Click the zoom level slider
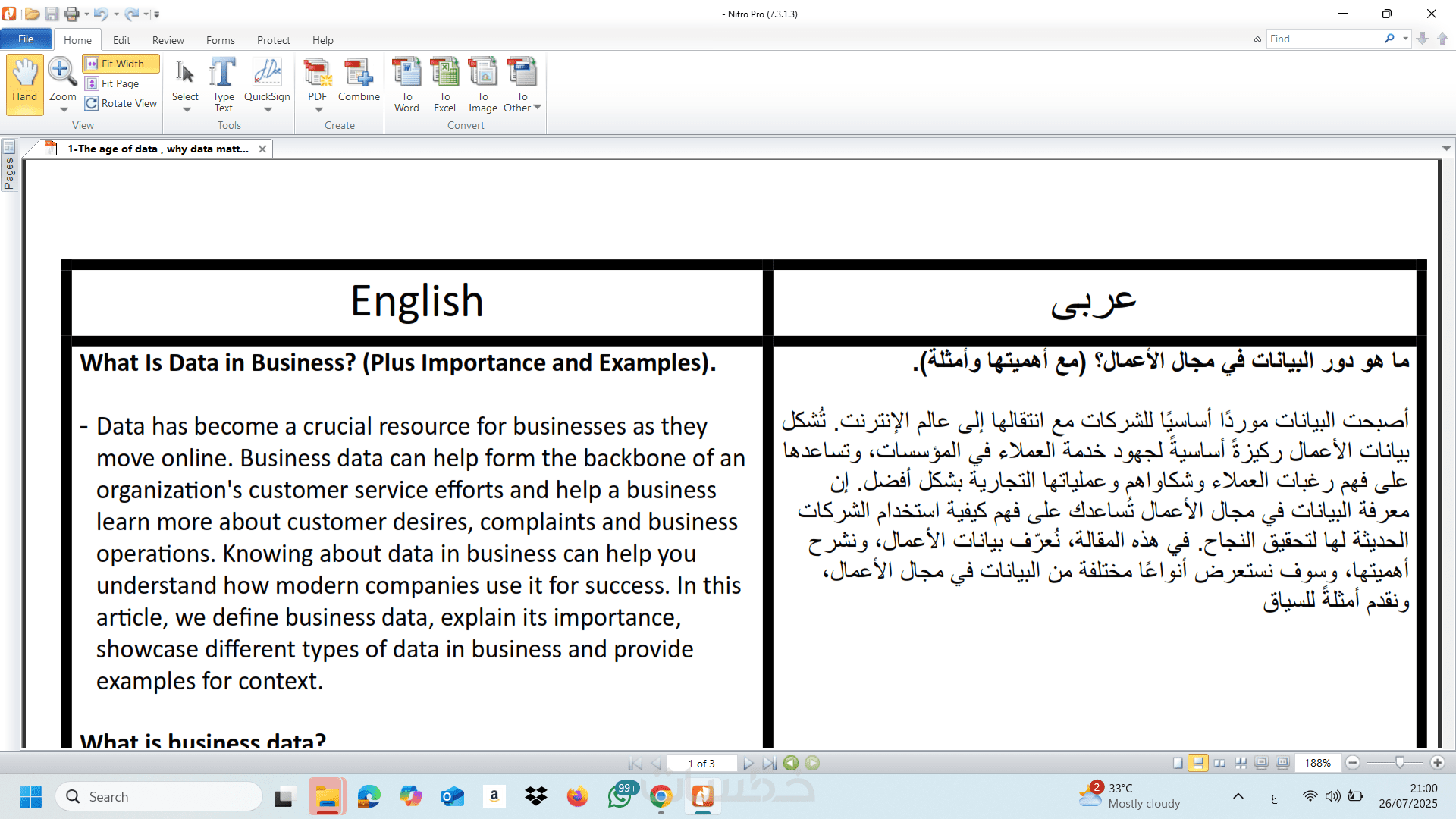Screen dimensions: 1456x819 (1399, 763)
